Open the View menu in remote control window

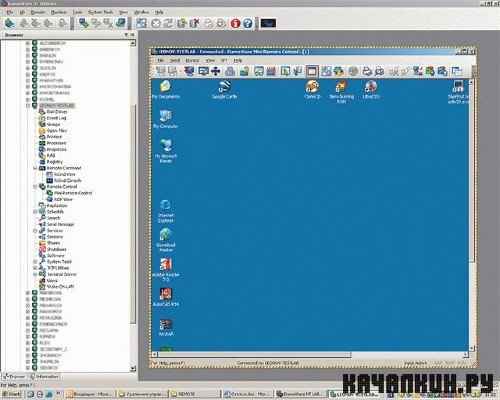pos(210,61)
